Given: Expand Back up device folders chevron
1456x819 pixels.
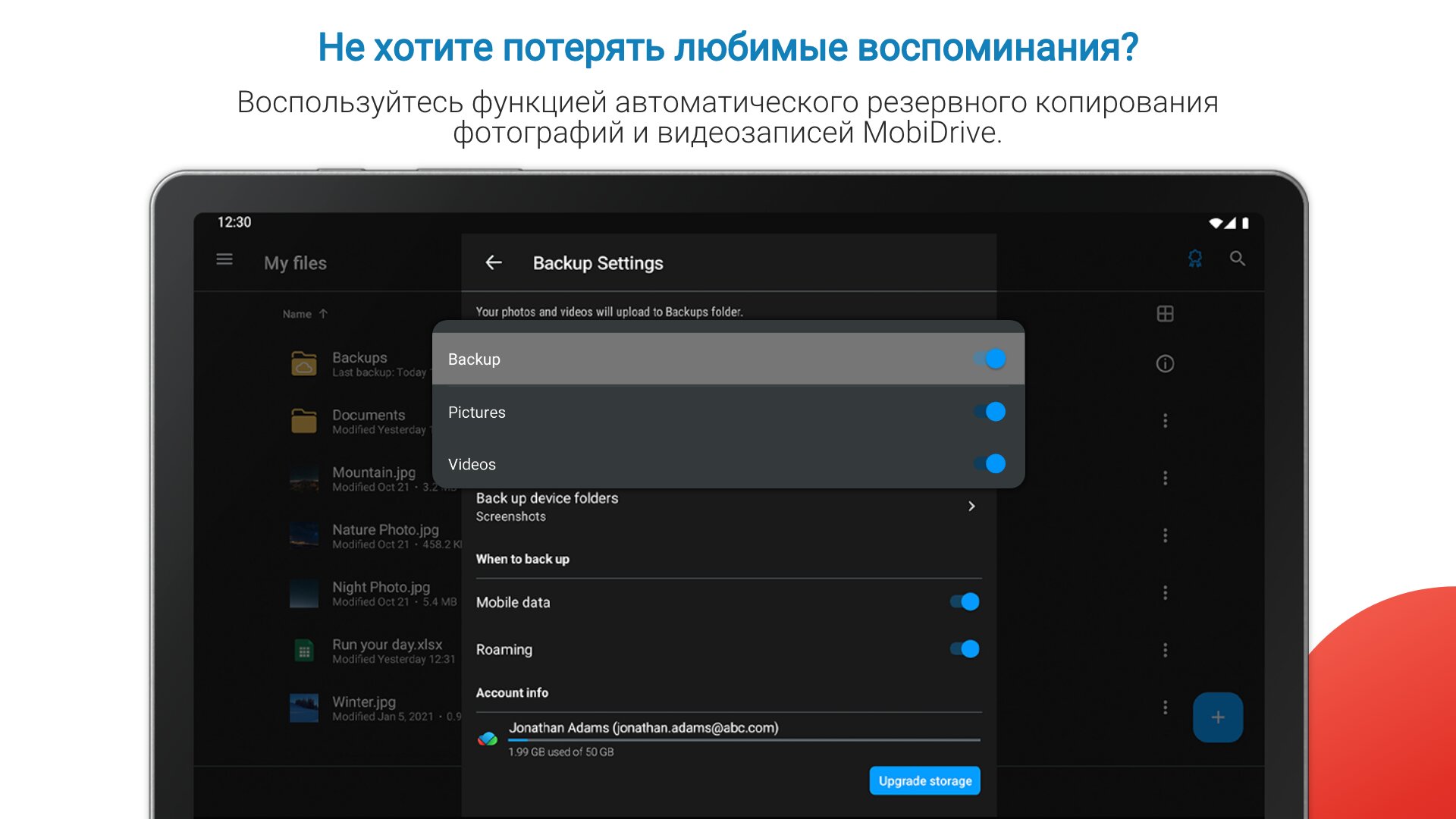Looking at the screenshot, I should click(971, 507).
